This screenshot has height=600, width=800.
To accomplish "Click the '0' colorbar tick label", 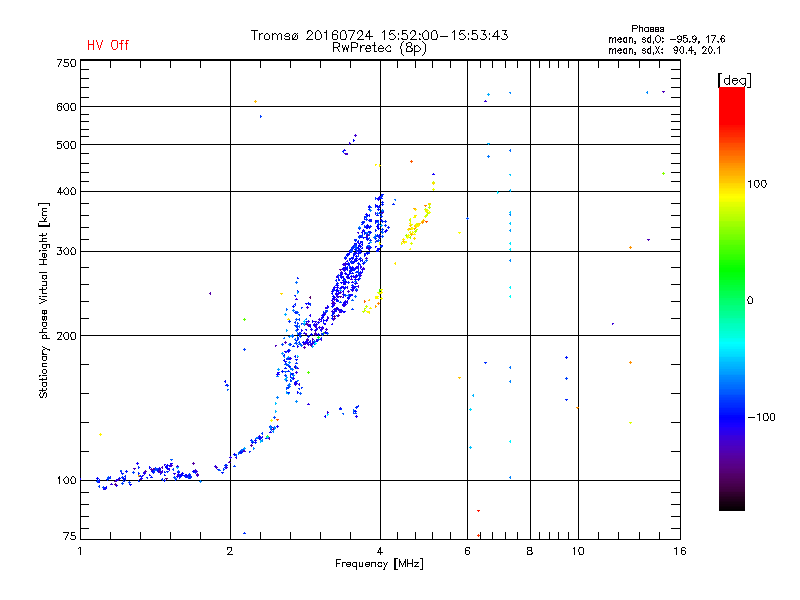I will click(750, 301).
